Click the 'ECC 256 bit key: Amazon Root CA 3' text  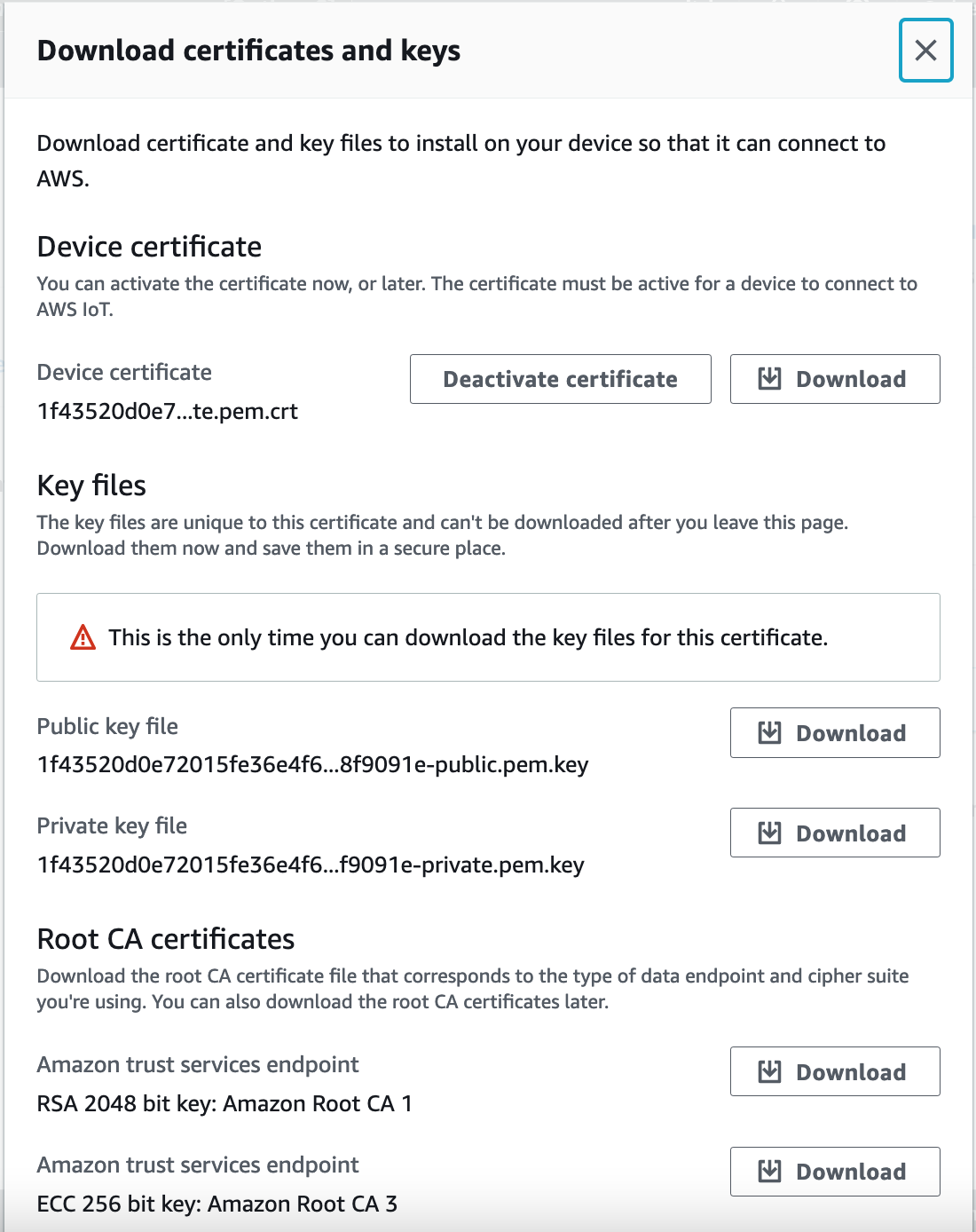(x=217, y=1204)
